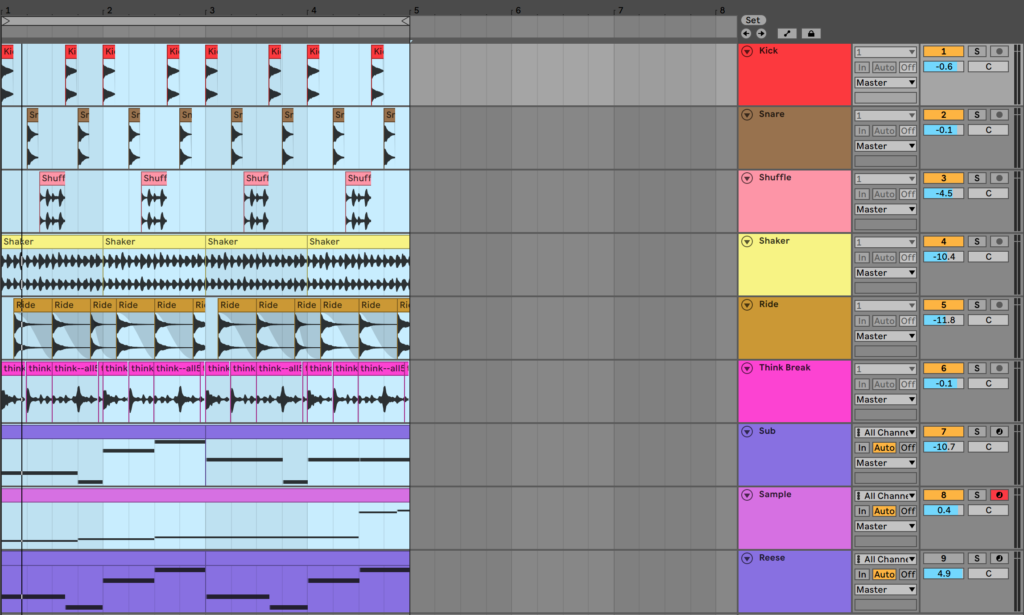Mute the Shuffle track via activator 3
Viewport: 1024px width, 615px height.
(x=943, y=178)
